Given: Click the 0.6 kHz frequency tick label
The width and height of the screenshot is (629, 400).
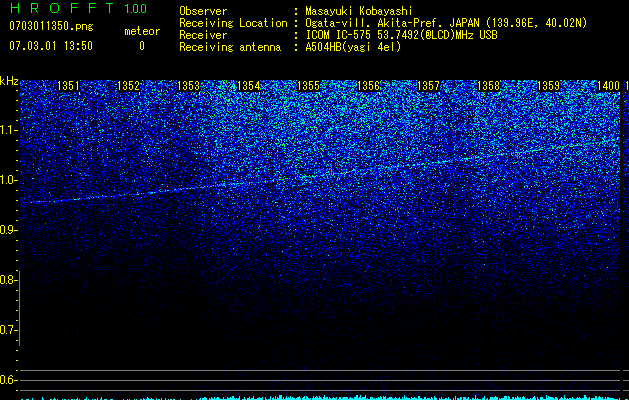Looking at the screenshot, I should [8, 380].
